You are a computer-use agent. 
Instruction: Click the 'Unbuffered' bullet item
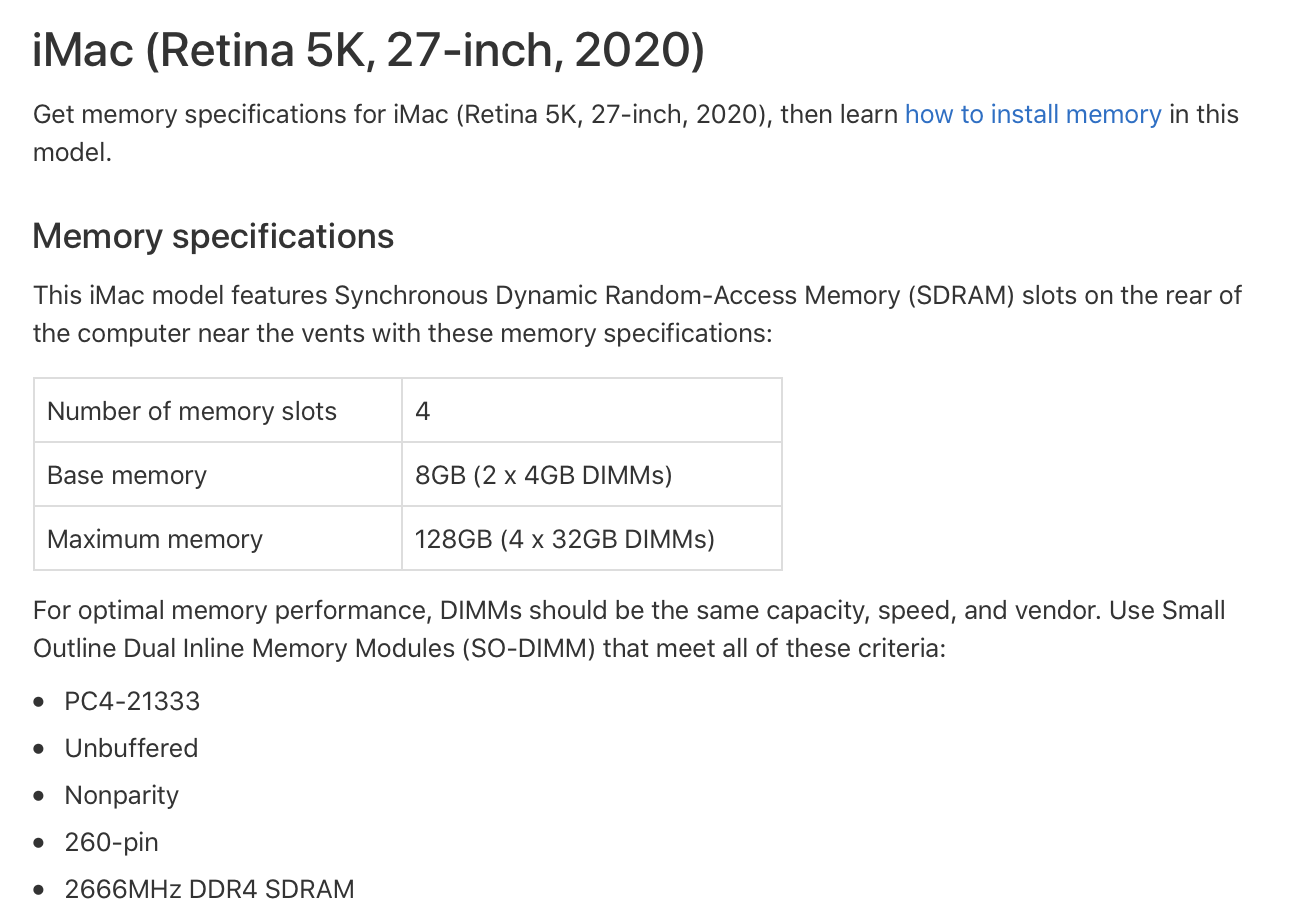click(131, 748)
